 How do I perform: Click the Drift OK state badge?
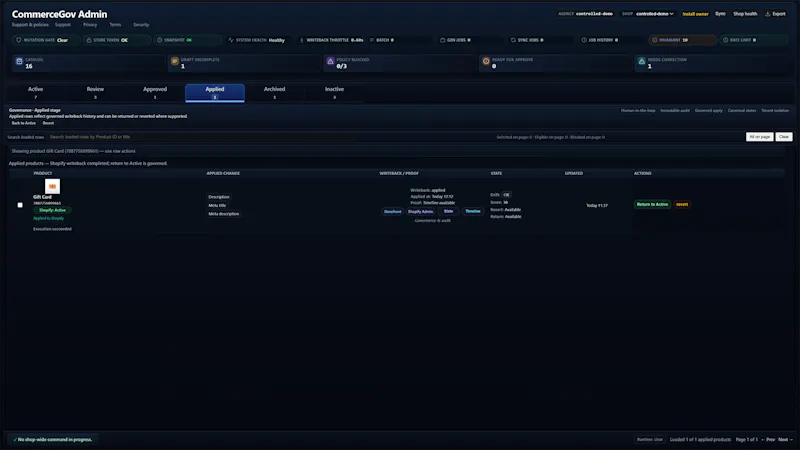coord(506,195)
